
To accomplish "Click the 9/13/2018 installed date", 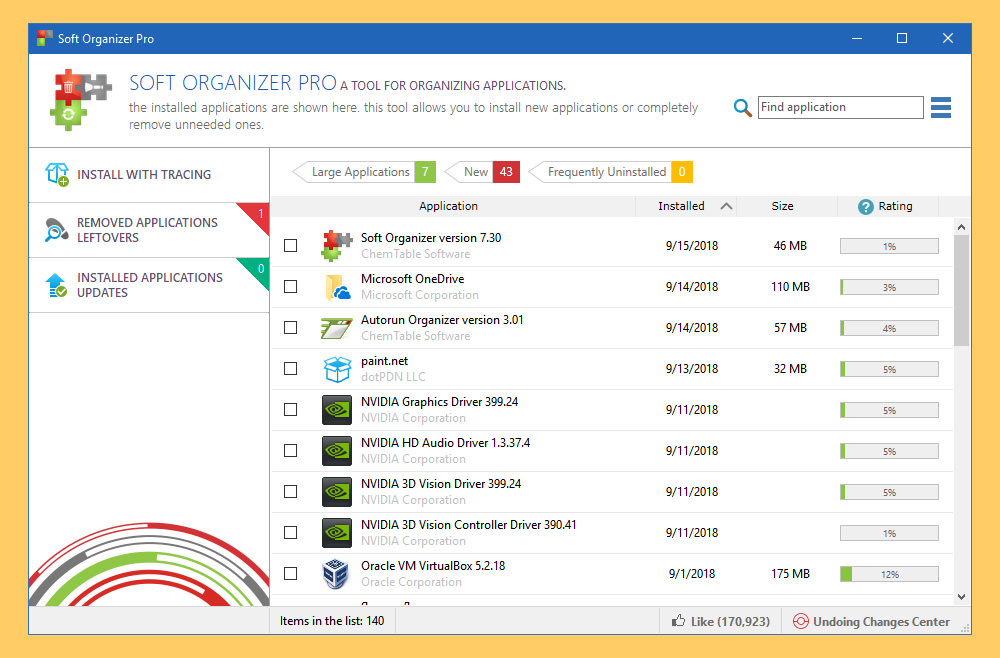I will (x=692, y=369).
